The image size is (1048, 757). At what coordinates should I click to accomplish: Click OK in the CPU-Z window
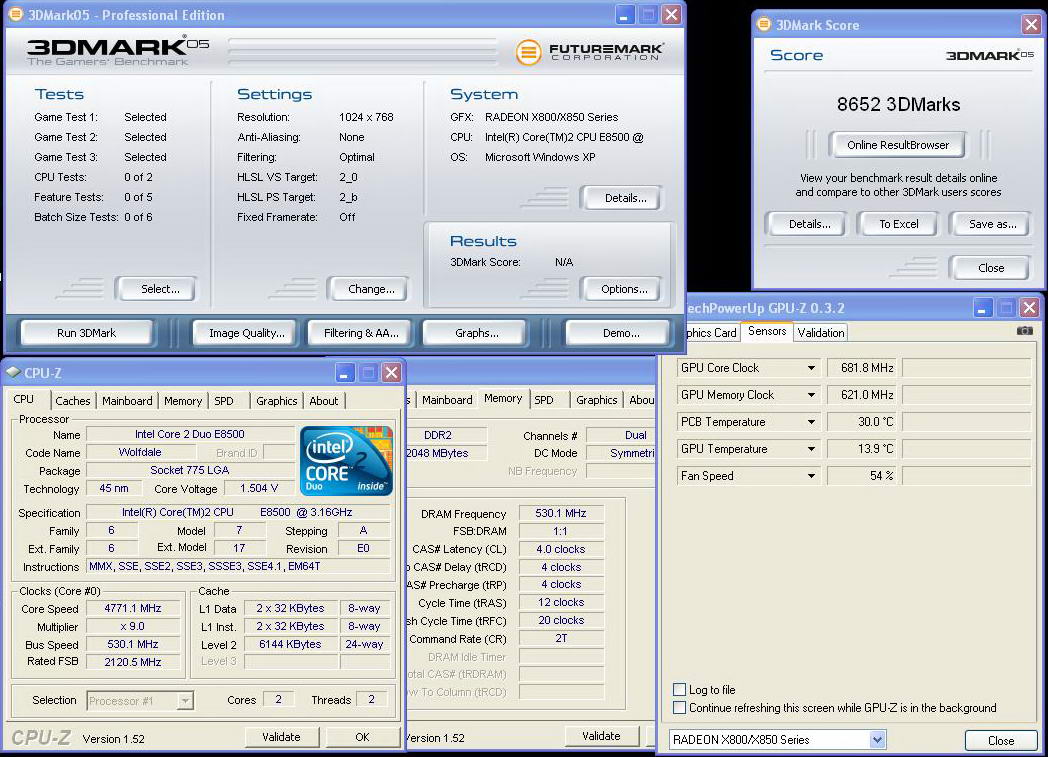coord(362,737)
